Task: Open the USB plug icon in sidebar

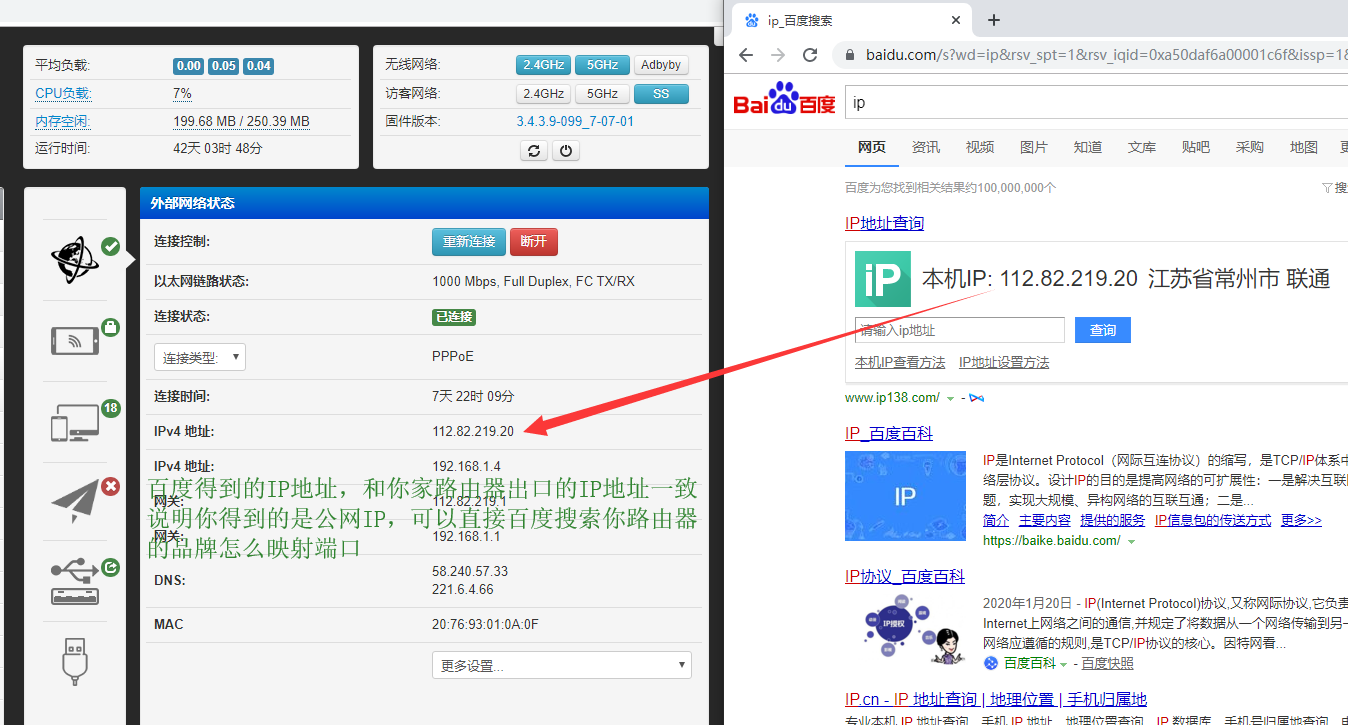Action: pos(75,660)
